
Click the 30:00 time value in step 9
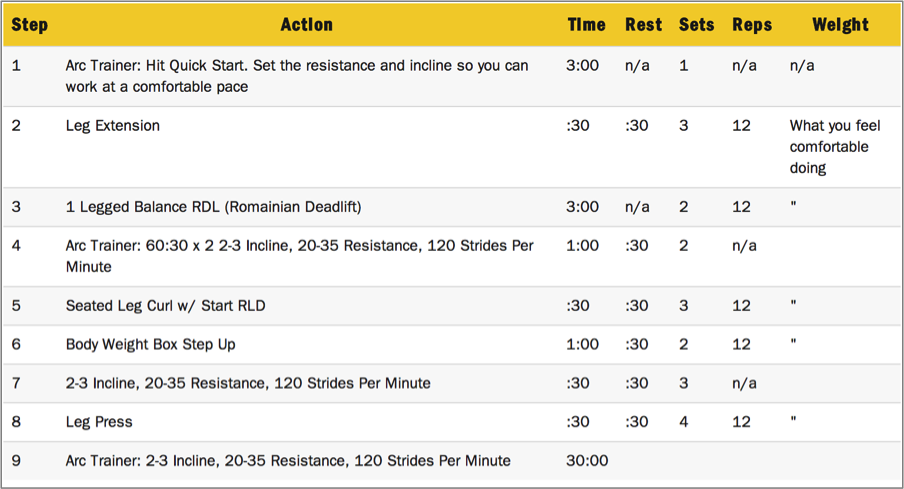coord(587,461)
